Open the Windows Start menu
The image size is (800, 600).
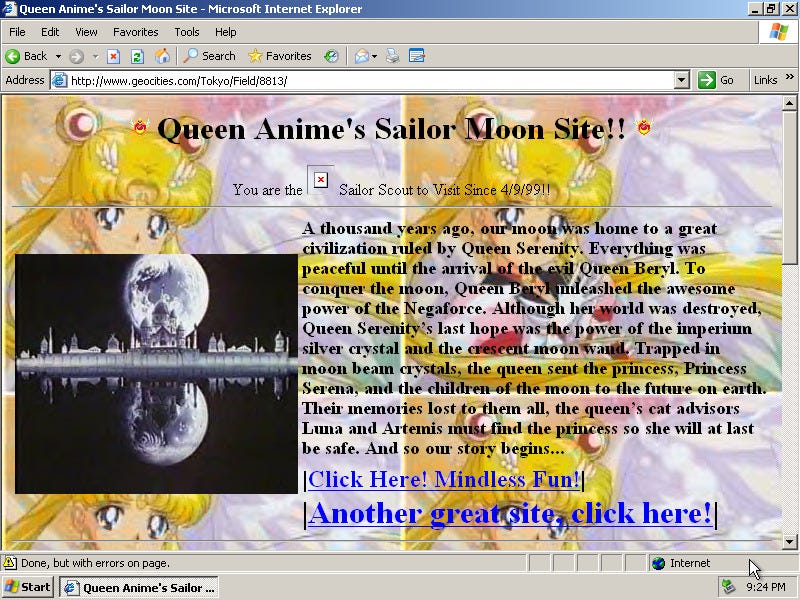(28, 587)
